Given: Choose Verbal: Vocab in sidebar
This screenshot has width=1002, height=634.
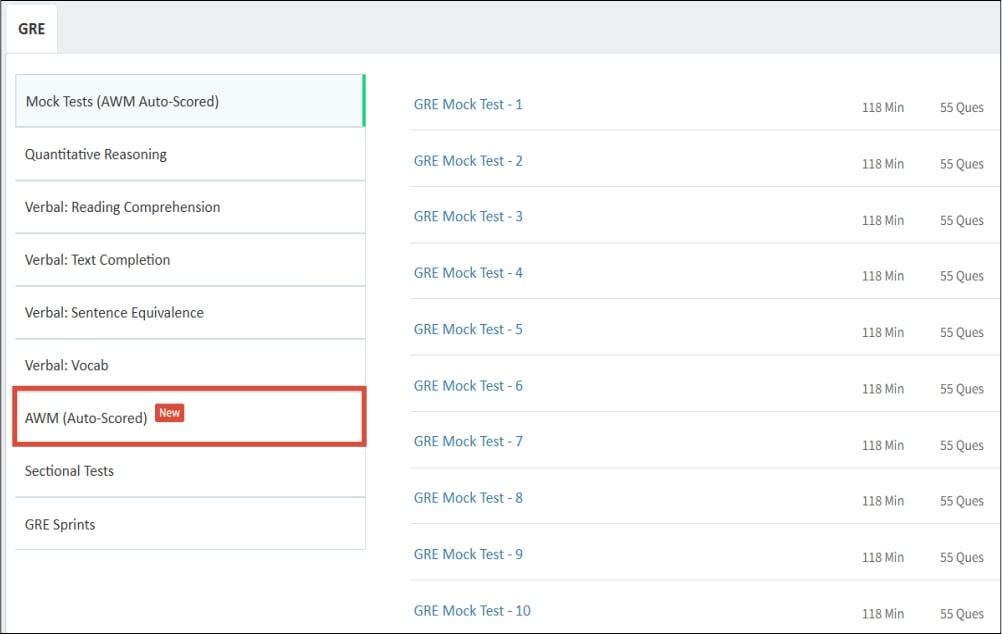Looking at the screenshot, I should pos(66,366).
